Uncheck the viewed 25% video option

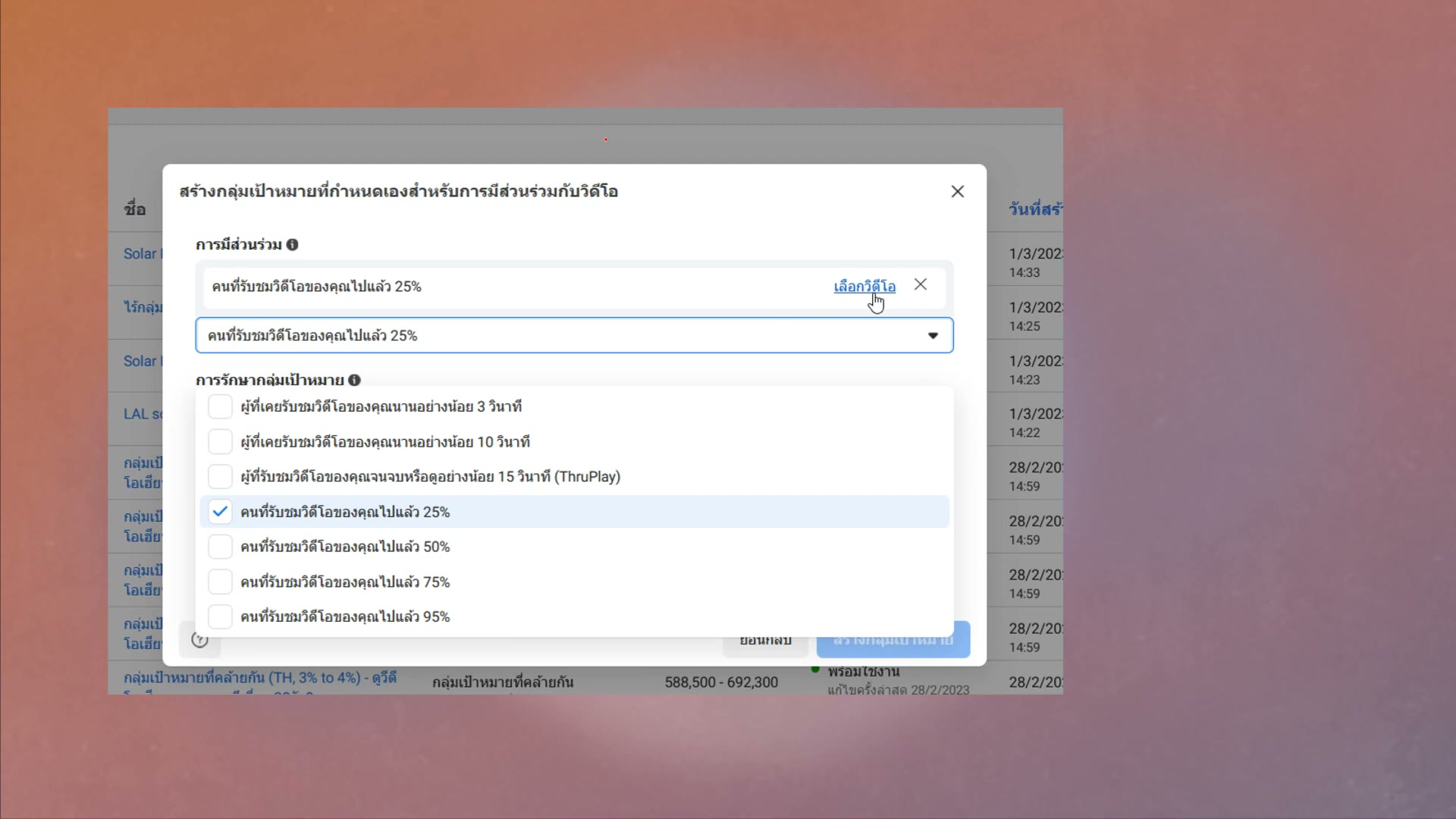tap(220, 512)
